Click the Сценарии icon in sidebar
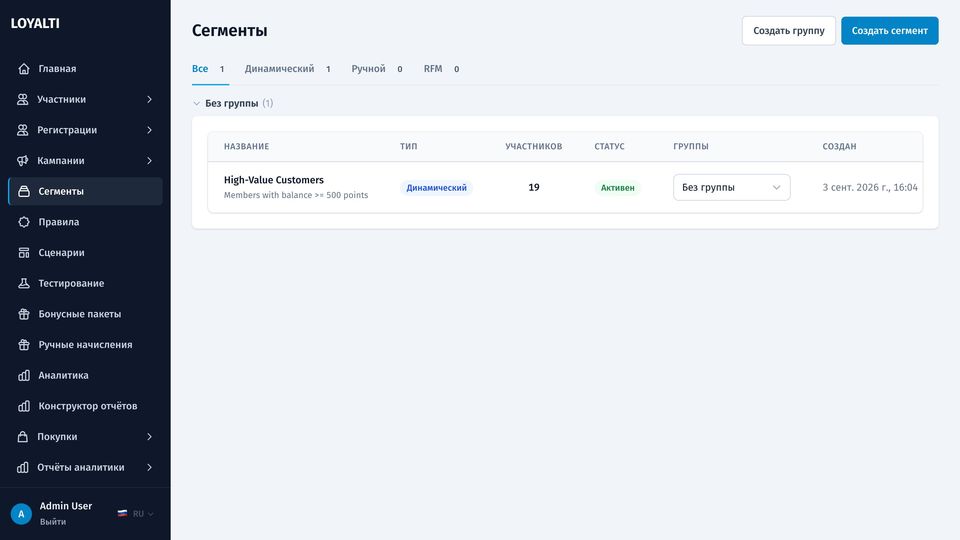Image resolution: width=960 pixels, height=540 pixels. pyautogui.click(x=24, y=252)
